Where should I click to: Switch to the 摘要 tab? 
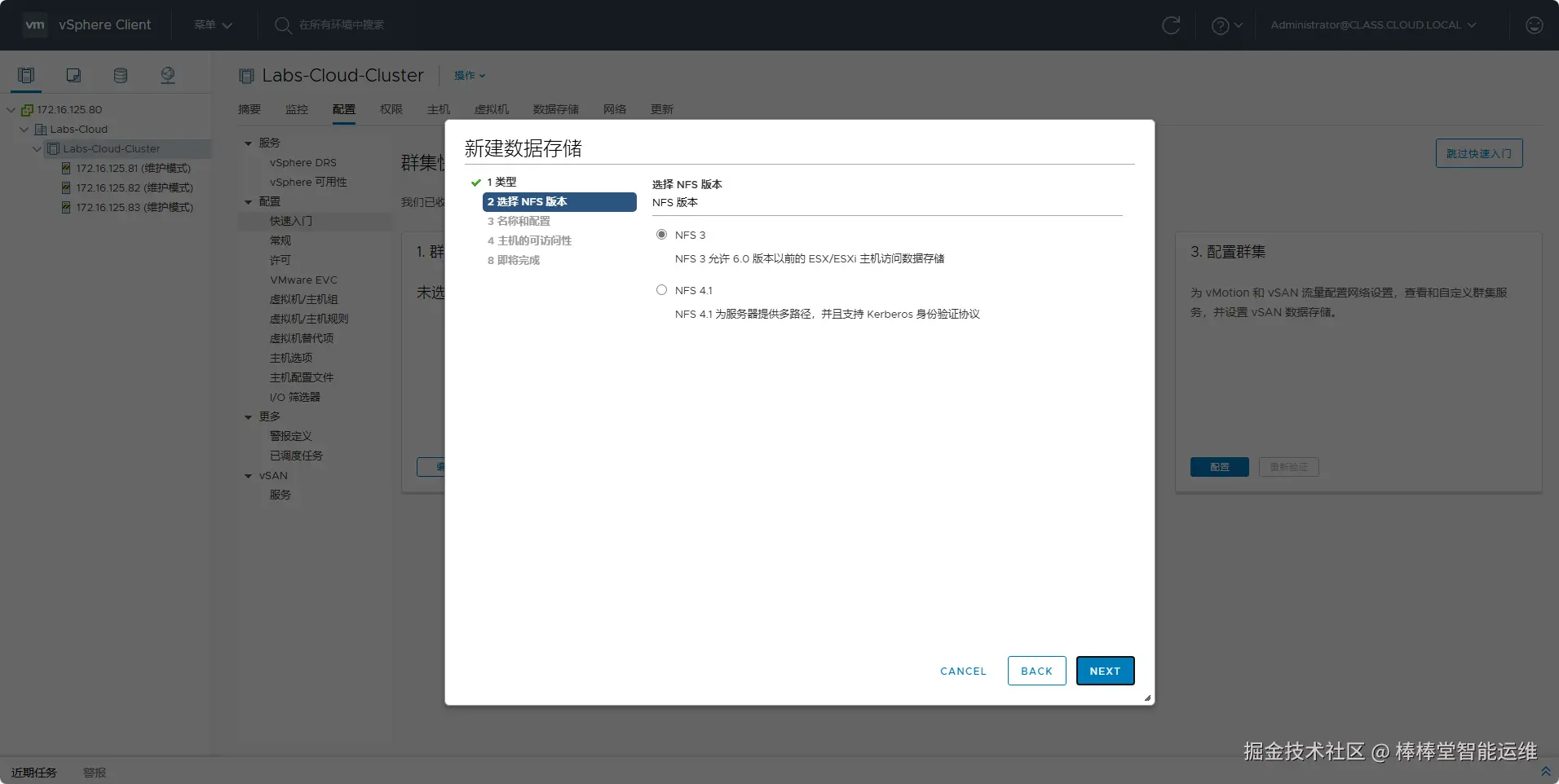pyautogui.click(x=250, y=109)
